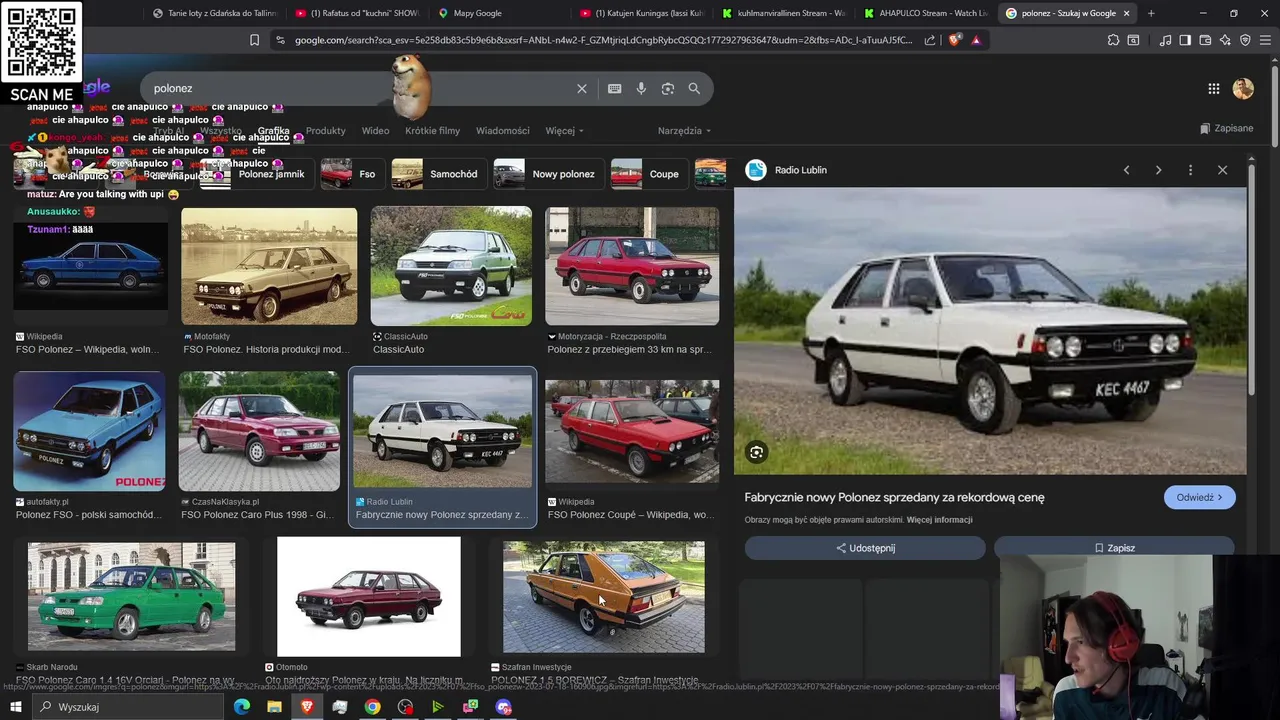Open Brave Wallet icon
The height and width of the screenshot is (720, 1280).
click(x=1205, y=40)
